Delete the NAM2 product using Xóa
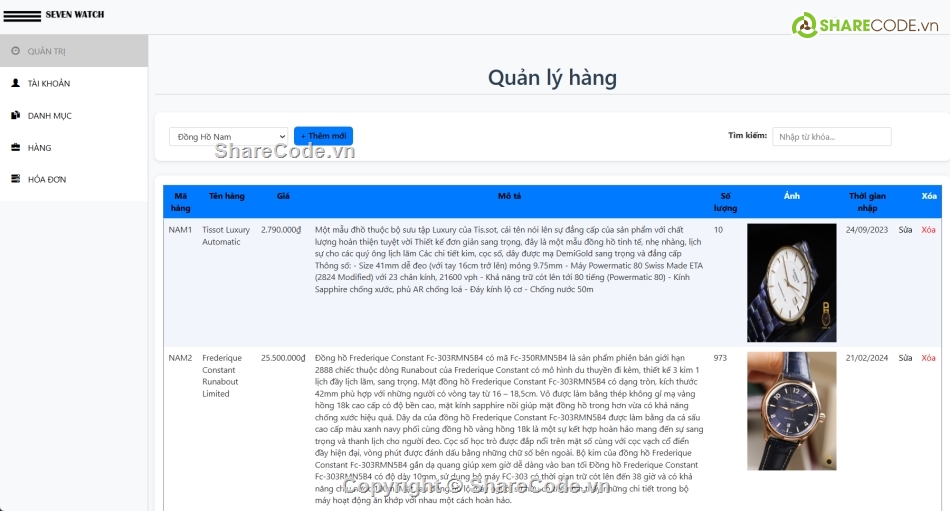The height and width of the screenshot is (511, 950). tap(928, 358)
